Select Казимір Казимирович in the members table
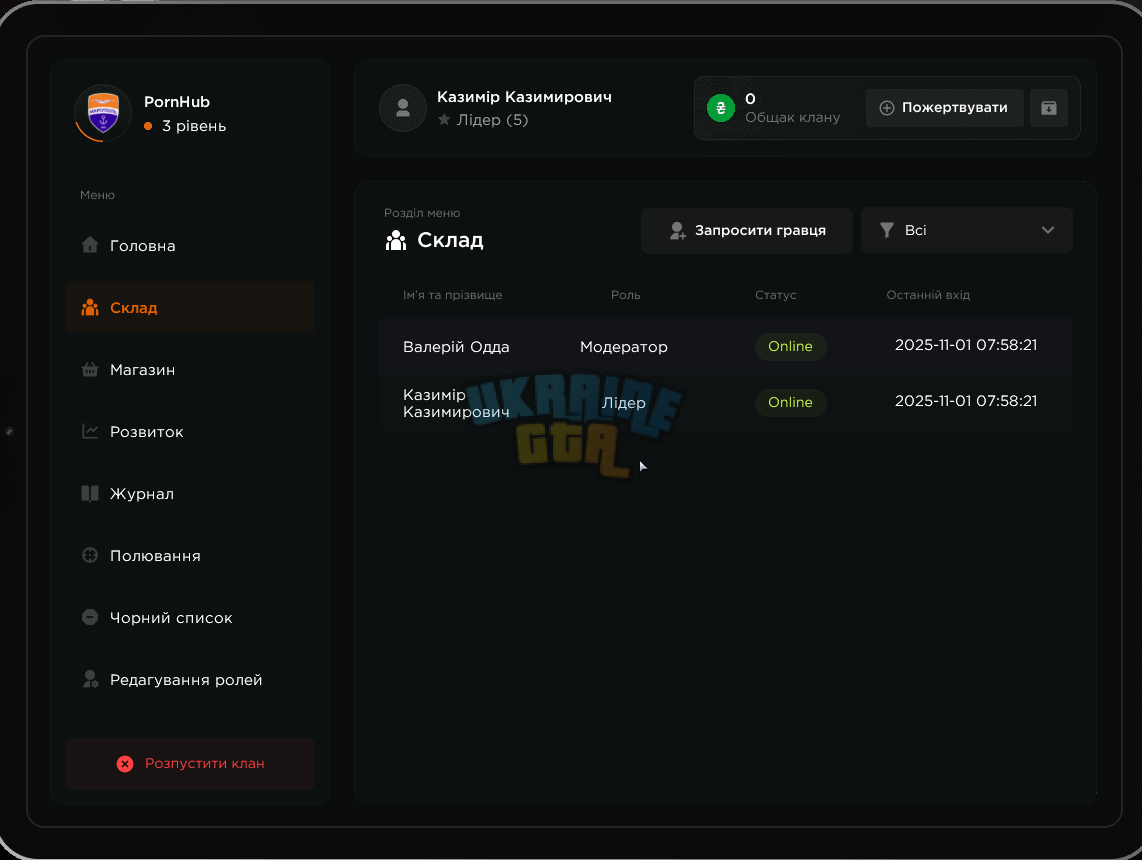 tap(456, 403)
